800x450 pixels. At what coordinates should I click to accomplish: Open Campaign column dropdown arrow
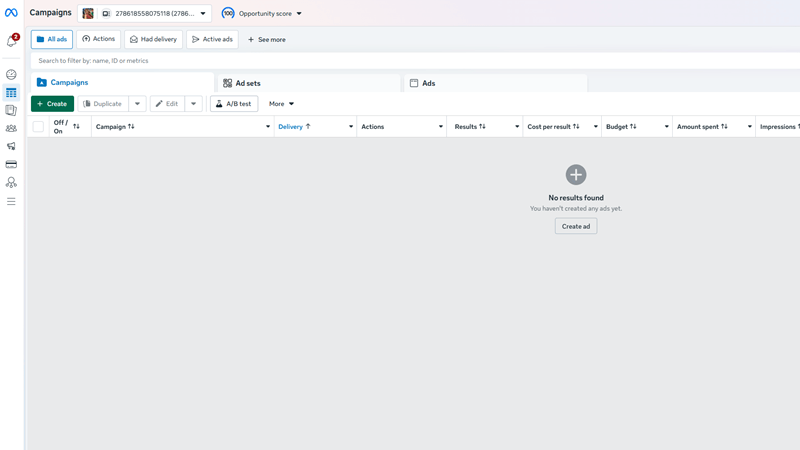[x=268, y=127]
